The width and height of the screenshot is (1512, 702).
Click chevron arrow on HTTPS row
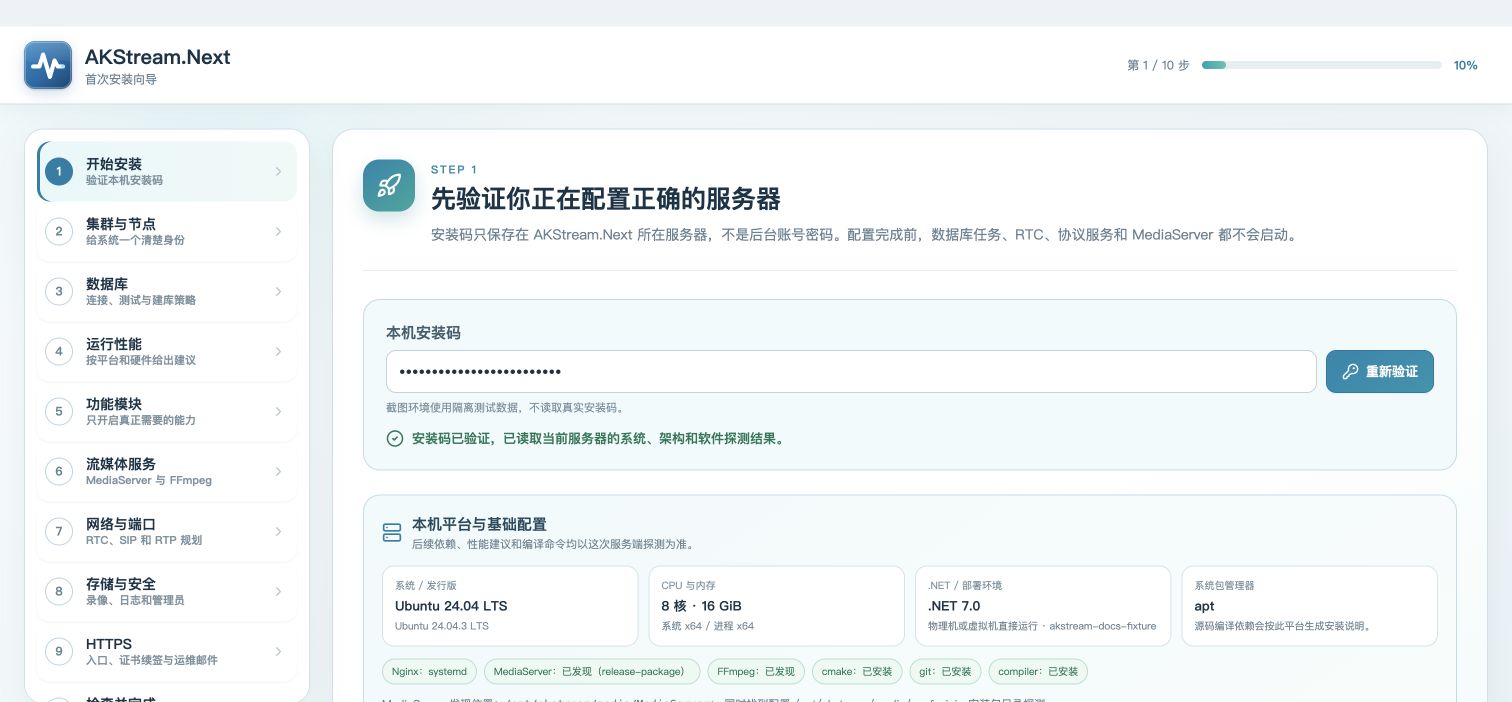278,651
